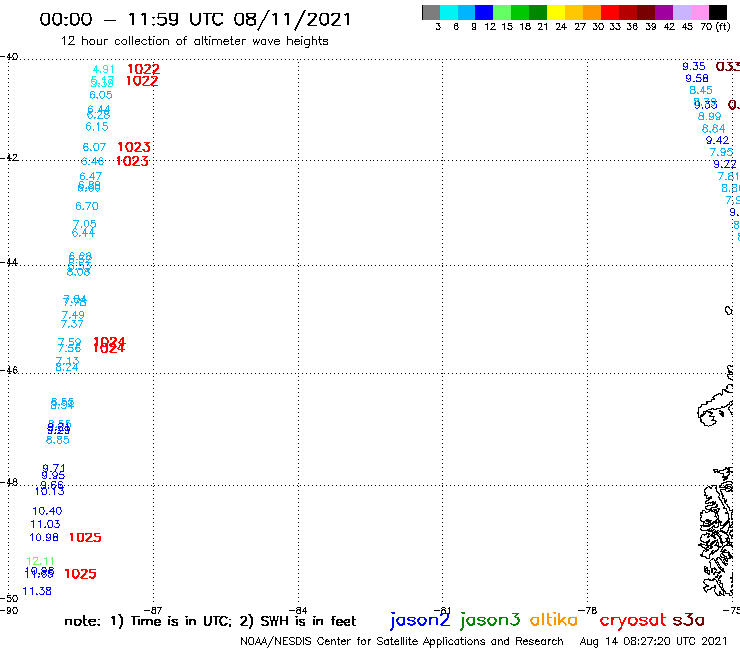Screen dimensions: 740x650
Task: Select the light blue value 7.95
Action: [721, 152]
